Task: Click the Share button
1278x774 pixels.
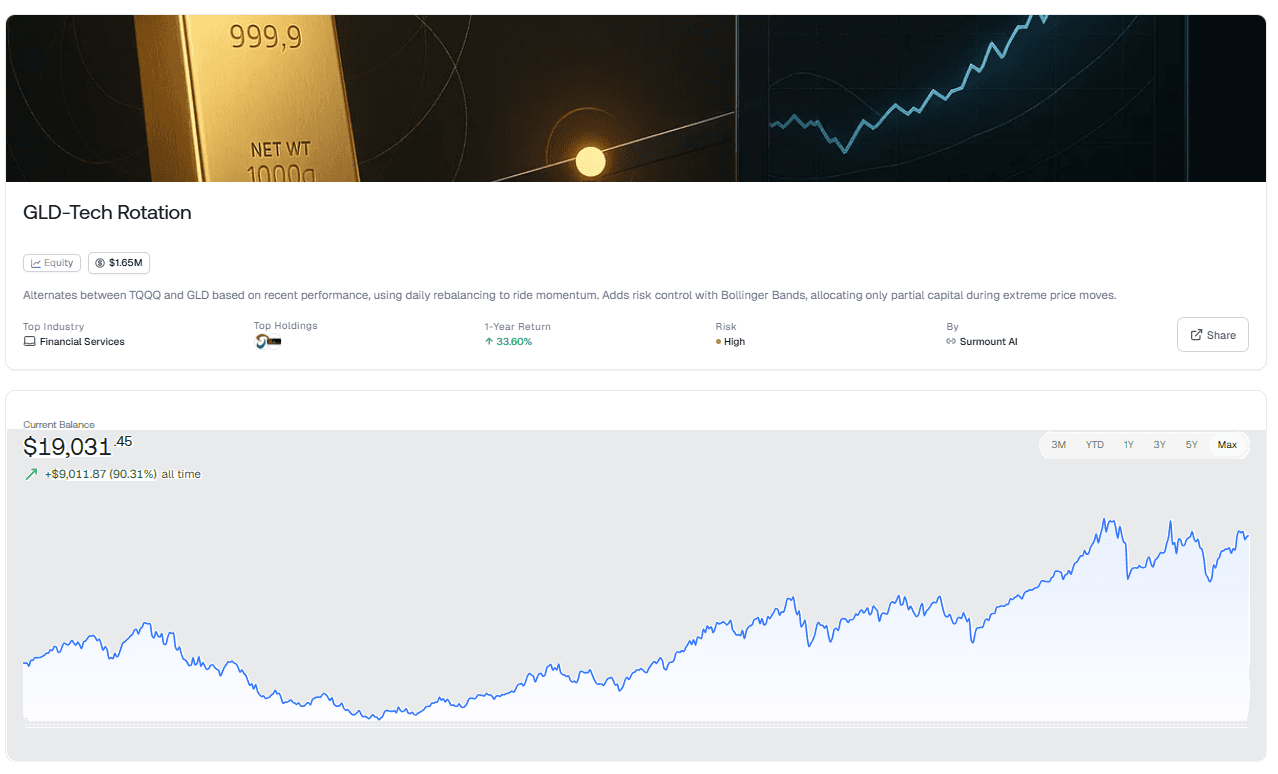Action: click(1212, 335)
